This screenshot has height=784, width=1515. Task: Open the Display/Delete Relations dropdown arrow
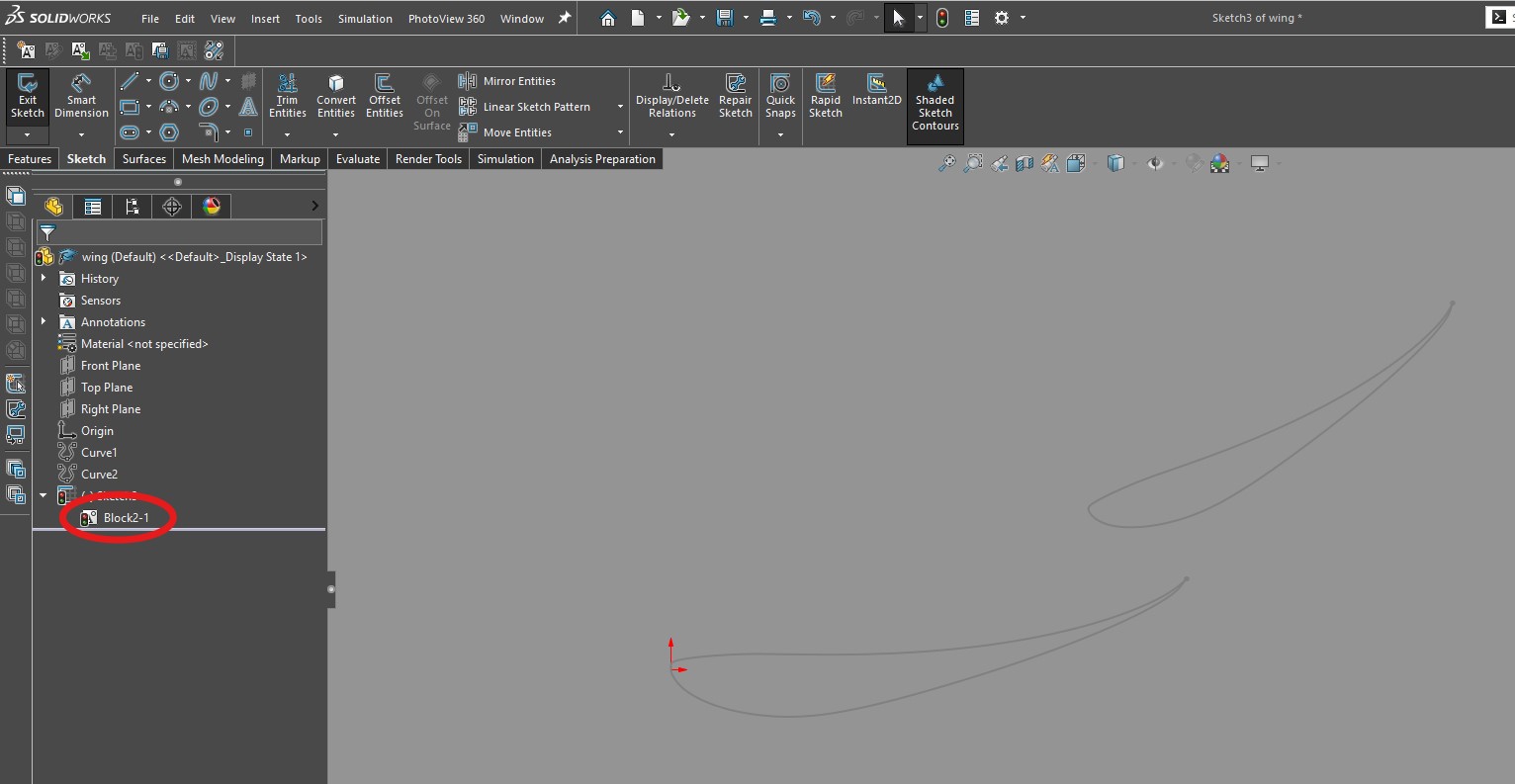click(671, 134)
